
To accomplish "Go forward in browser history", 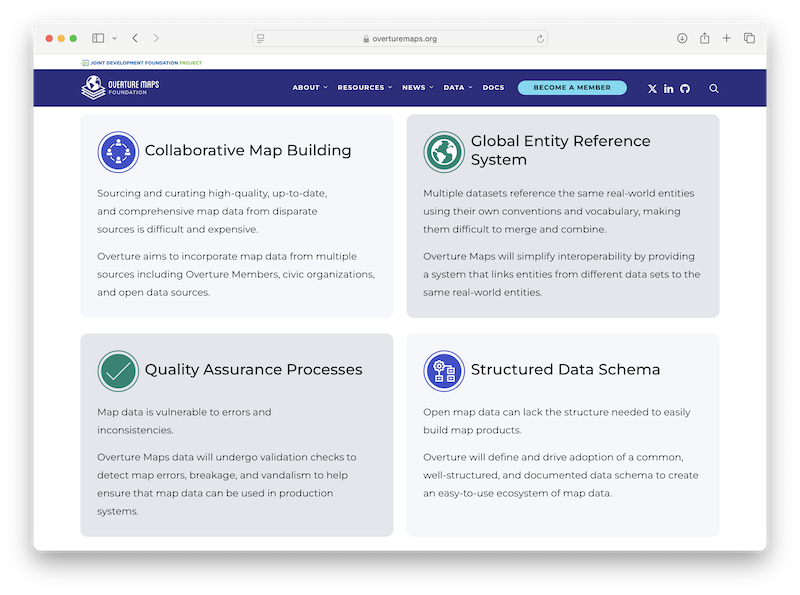I will (156, 38).
